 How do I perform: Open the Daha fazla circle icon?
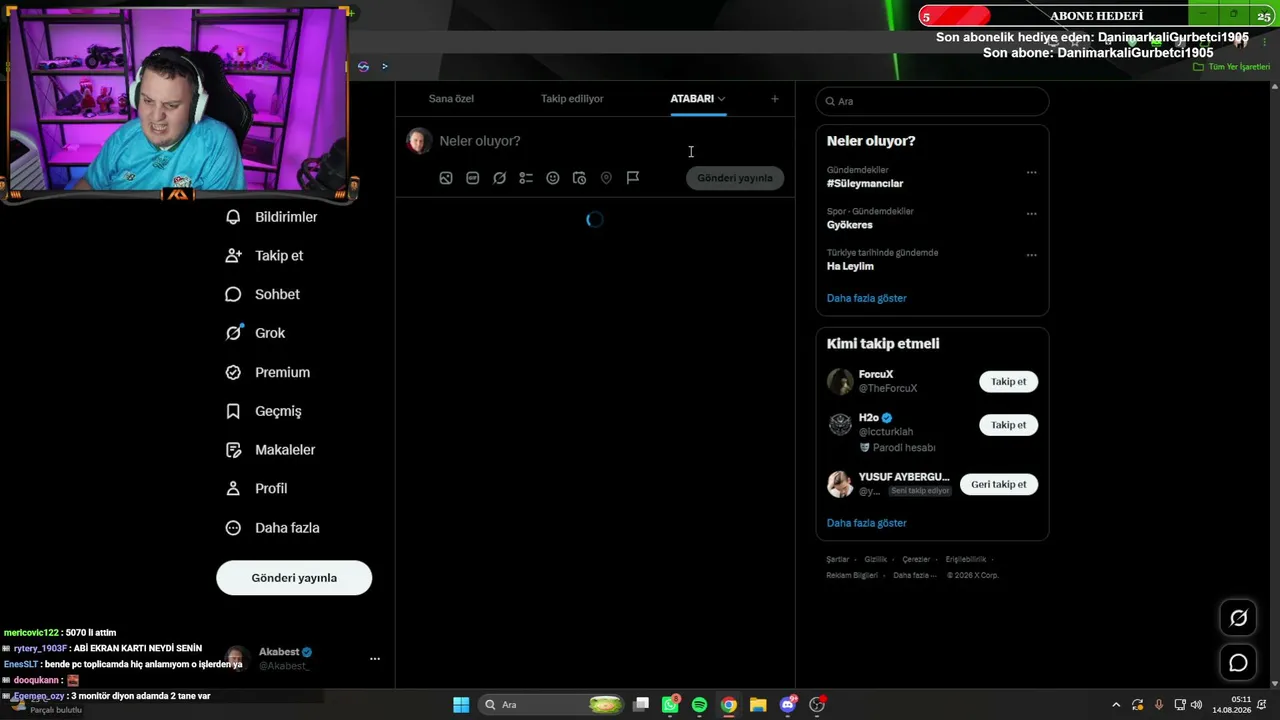coord(233,528)
